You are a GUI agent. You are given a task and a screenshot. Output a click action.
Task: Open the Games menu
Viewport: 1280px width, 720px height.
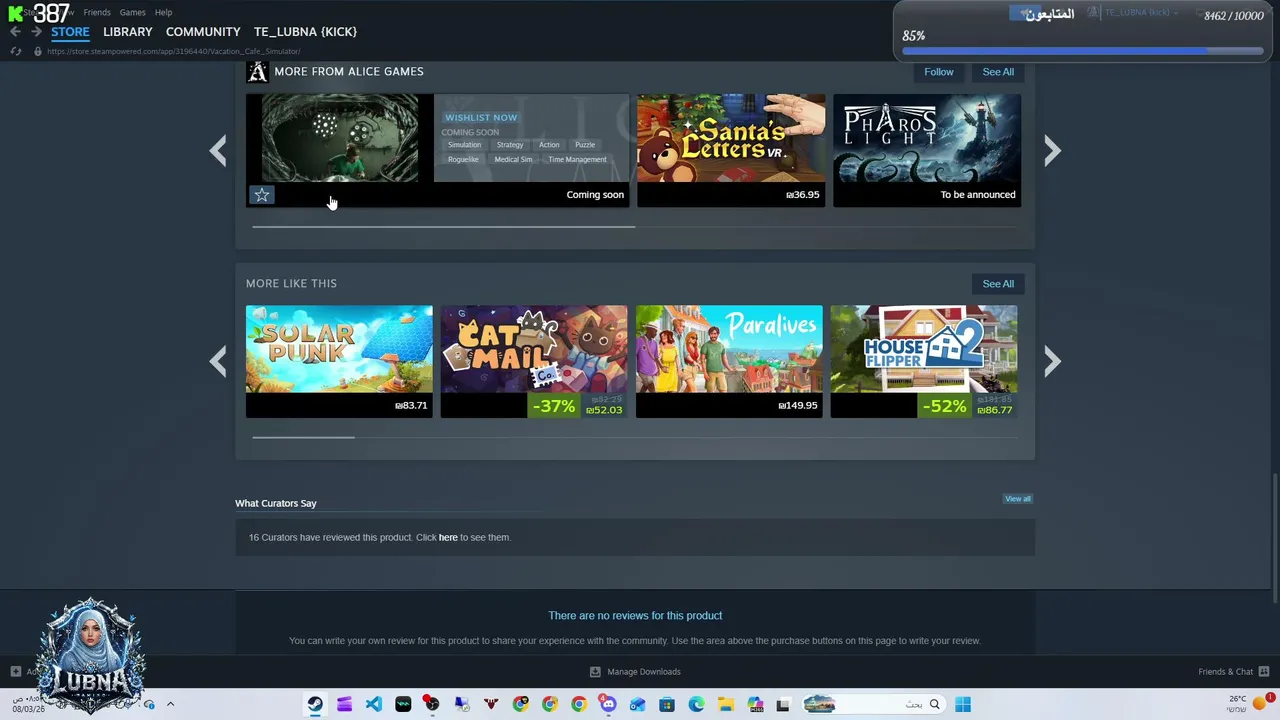pyautogui.click(x=133, y=12)
